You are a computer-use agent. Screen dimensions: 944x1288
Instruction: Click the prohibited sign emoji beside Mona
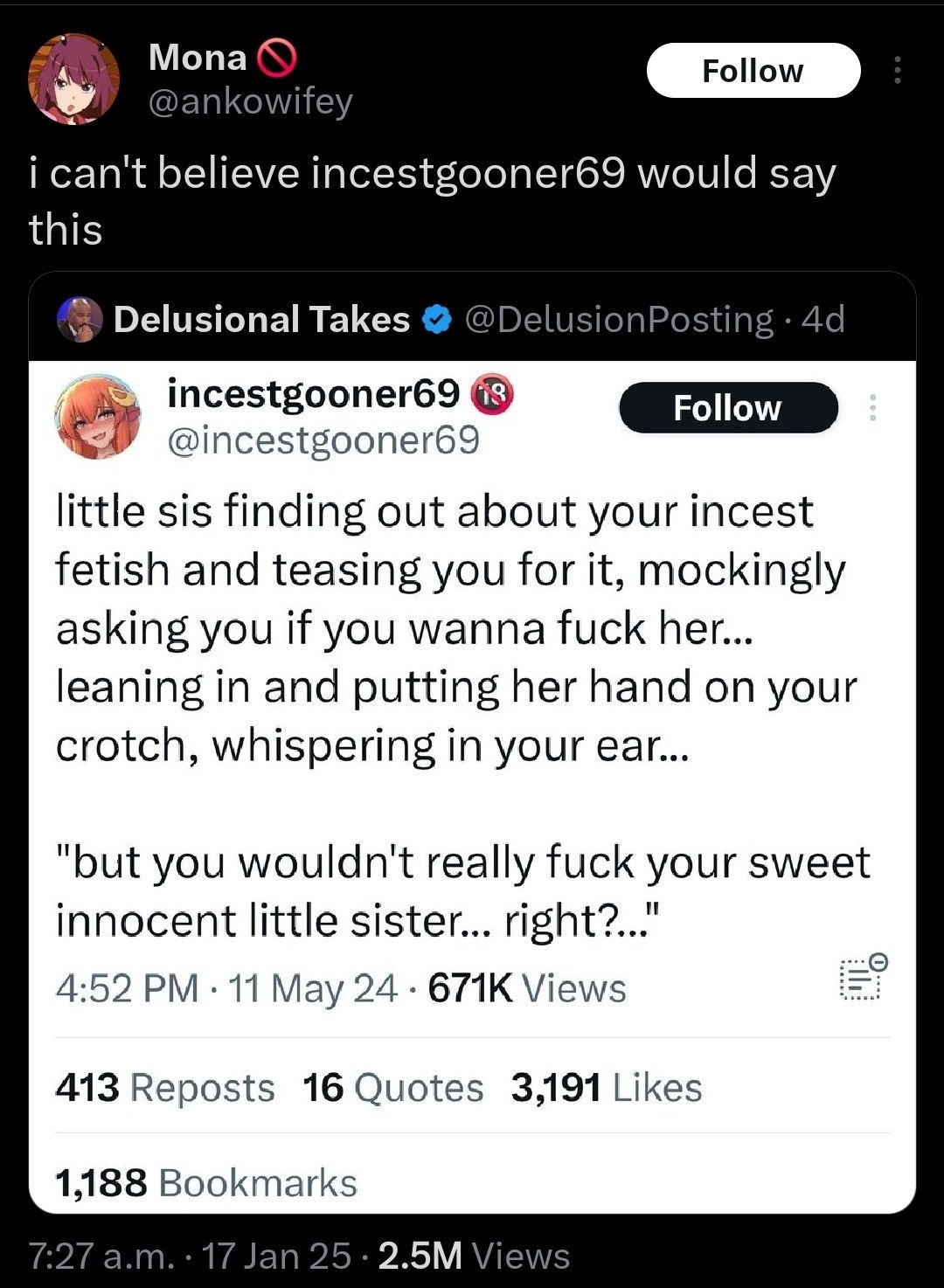(276, 59)
